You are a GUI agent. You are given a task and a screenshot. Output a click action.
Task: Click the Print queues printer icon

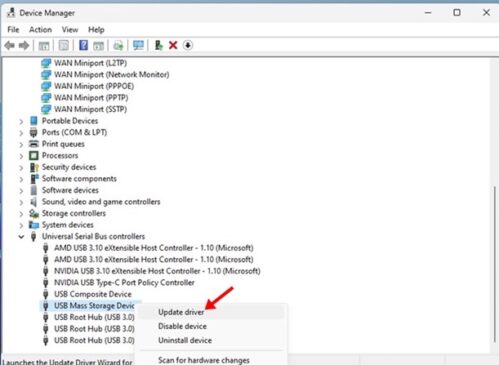[34, 144]
